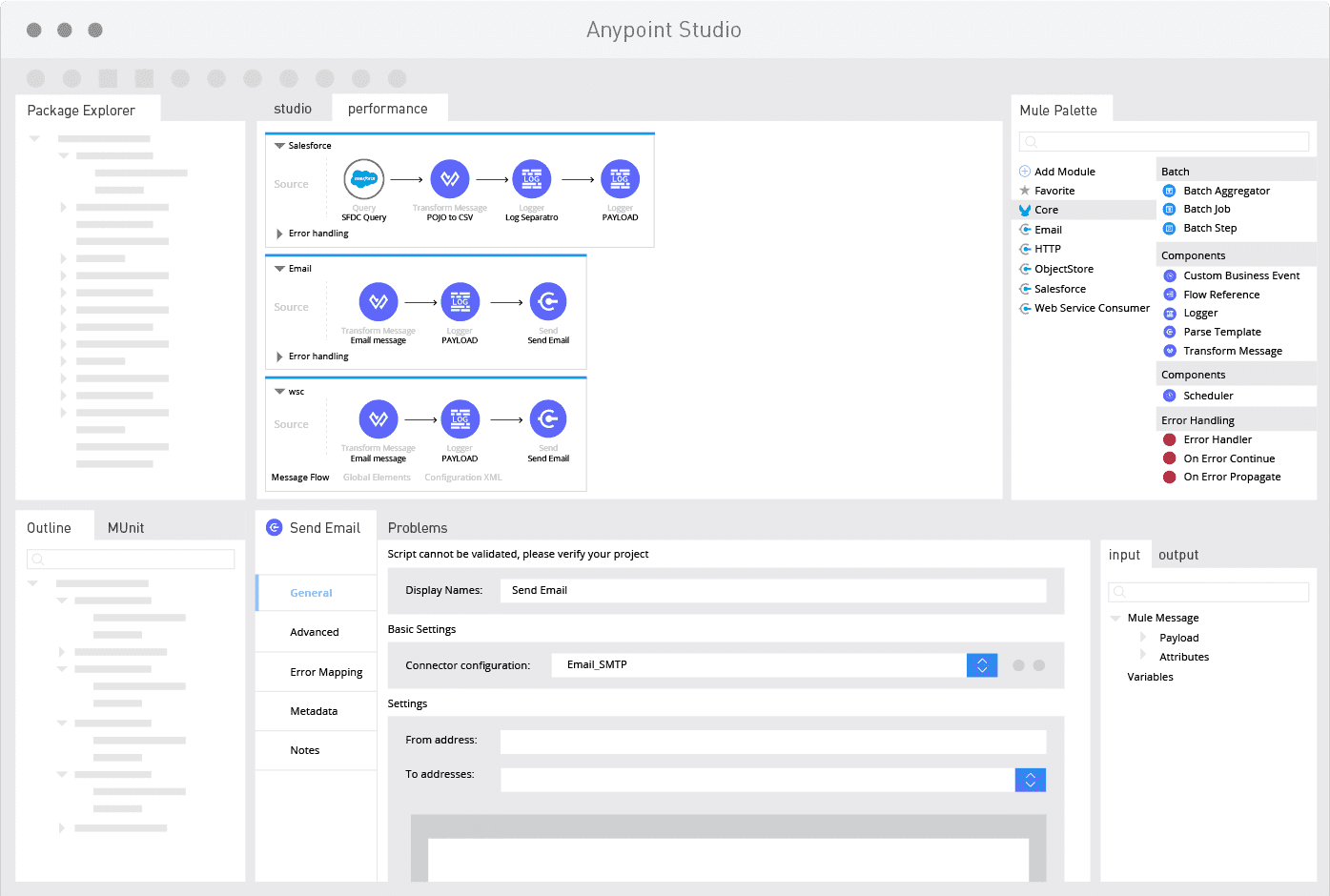The height and width of the screenshot is (896, 1330).
Task: Select the Core category in Mule Palette
Action: coord(1046,210)
